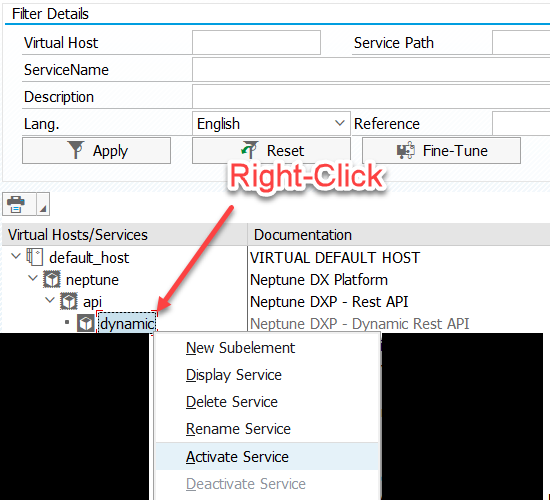Screen dimensions: 550x500
Task: Click the 'Neptune DXP - Rest API' text
Action: click(329, 302)
